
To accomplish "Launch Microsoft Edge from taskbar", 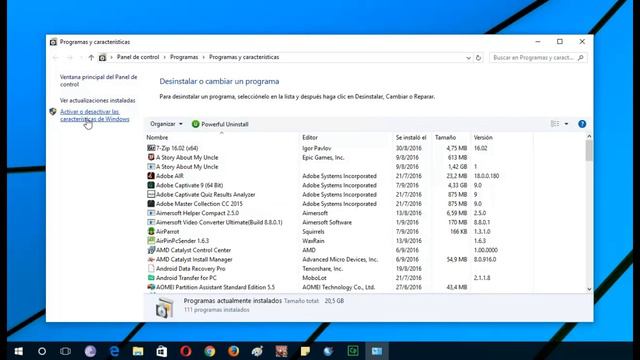I will 114,351.
